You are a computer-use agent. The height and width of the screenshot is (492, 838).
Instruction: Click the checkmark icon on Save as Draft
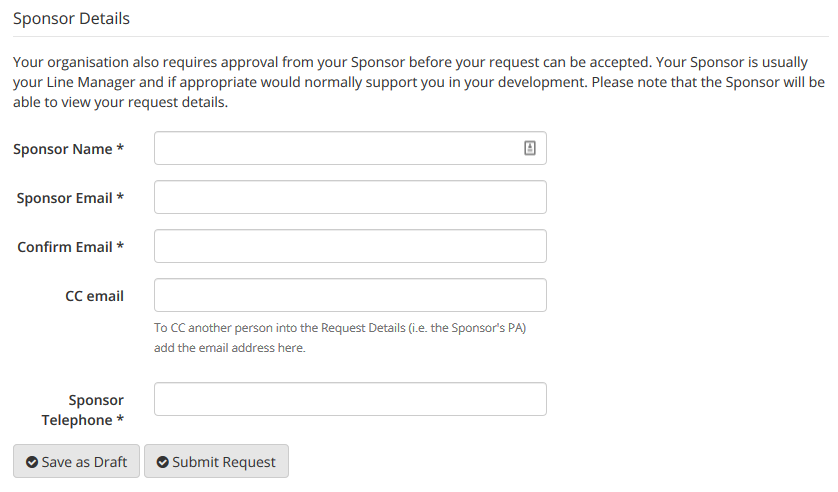[32, 462]
